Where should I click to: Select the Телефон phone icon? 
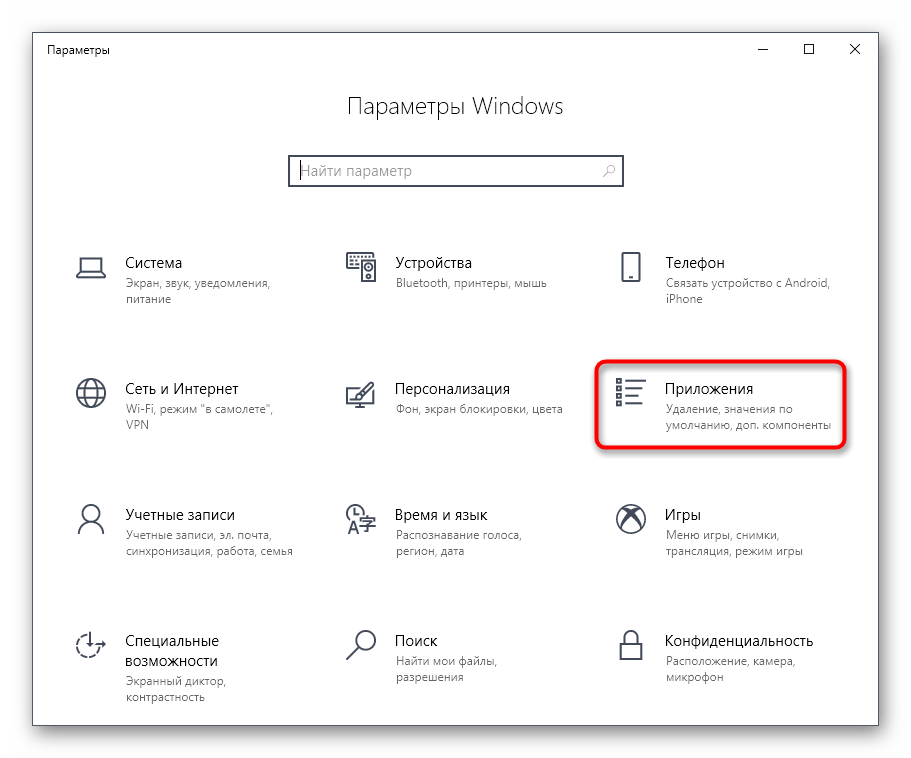click(631, 267)
